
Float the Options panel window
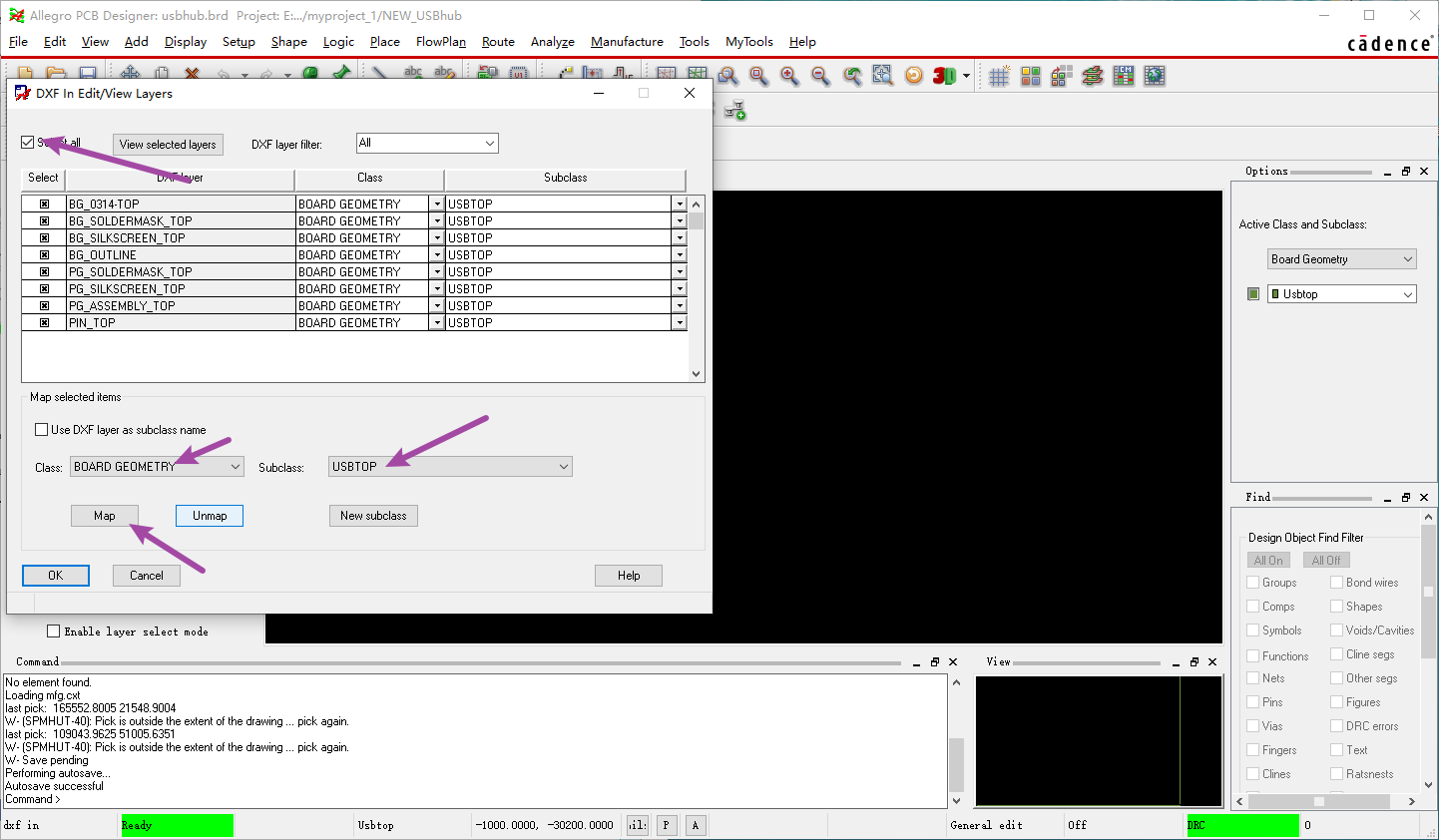(x=1406, y=172)
